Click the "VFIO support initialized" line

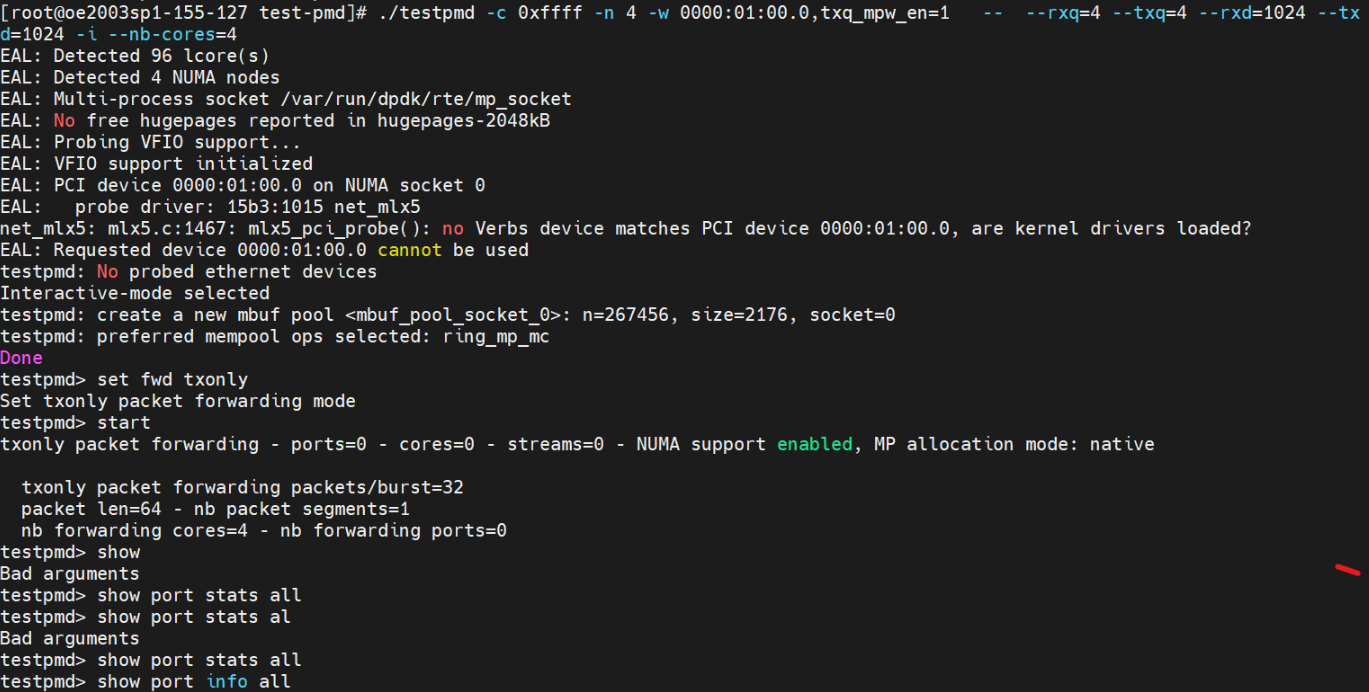[183, 164]
